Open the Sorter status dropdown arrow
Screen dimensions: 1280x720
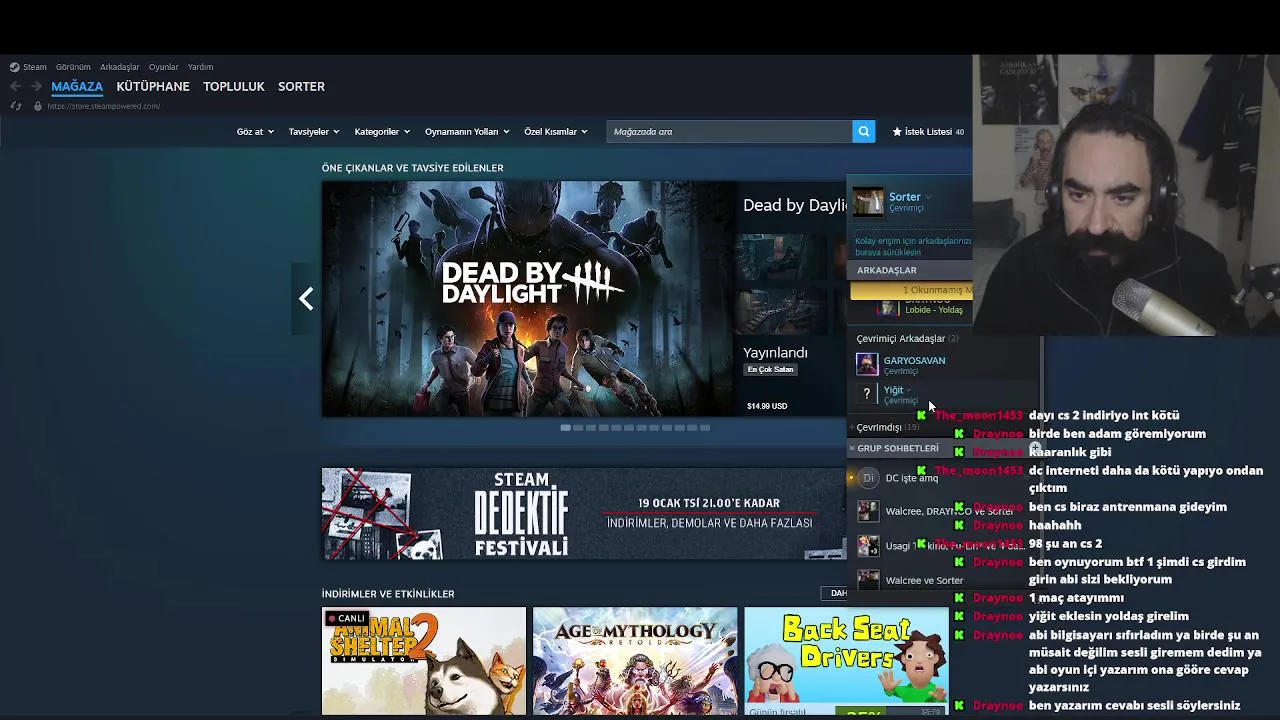928,197
